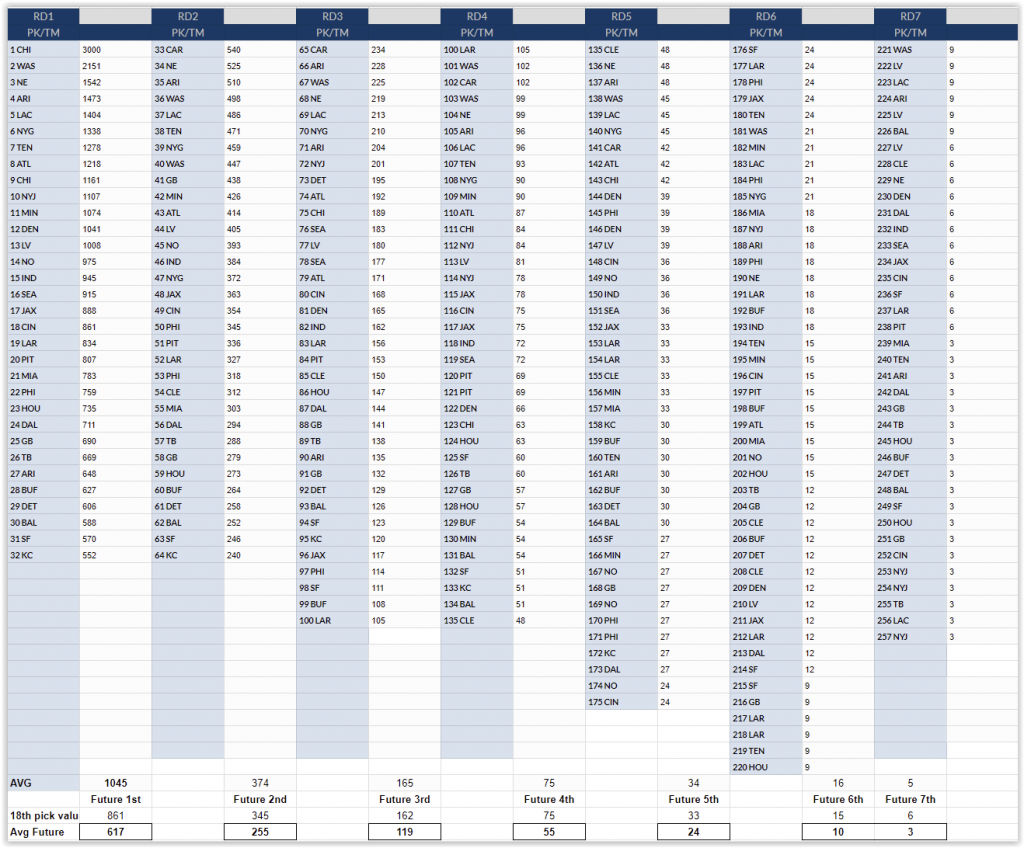Select the 1045 average value cell
1024x848 pixels.
[113, 783]
